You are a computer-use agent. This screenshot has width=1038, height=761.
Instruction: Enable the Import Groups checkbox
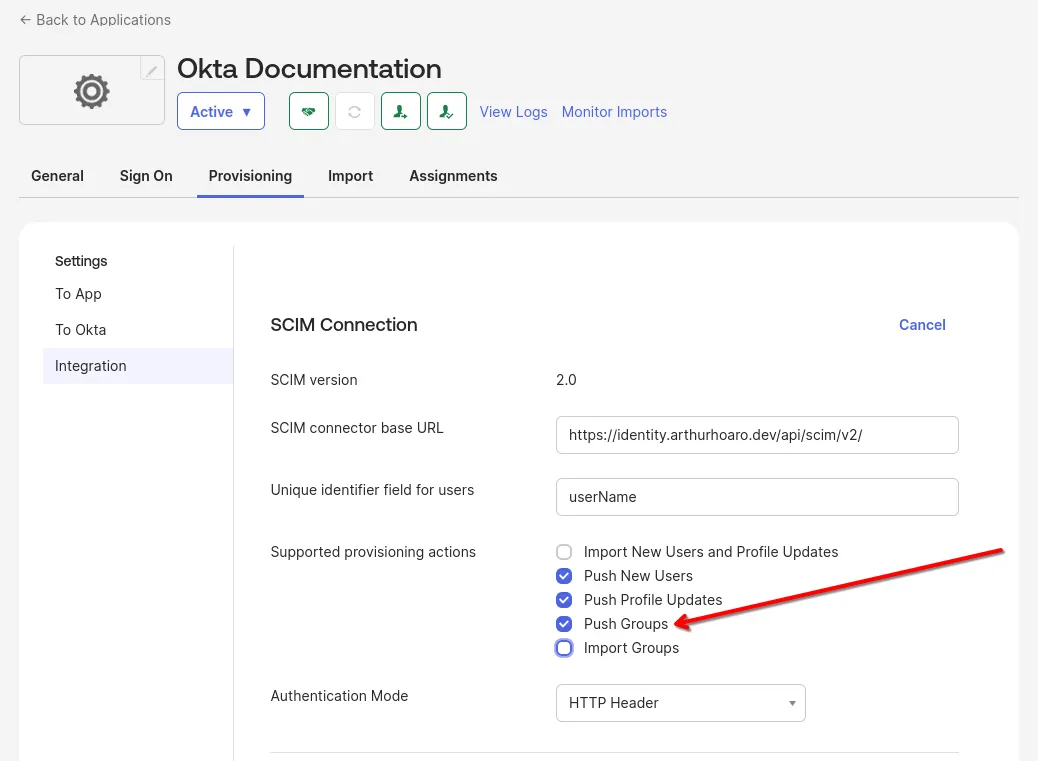click(x=564, y=648)
